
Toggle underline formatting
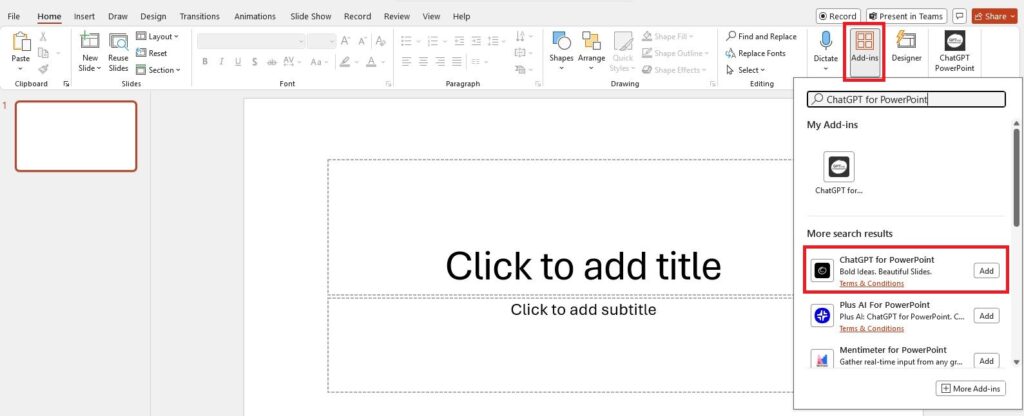click(x=238, y=62)
